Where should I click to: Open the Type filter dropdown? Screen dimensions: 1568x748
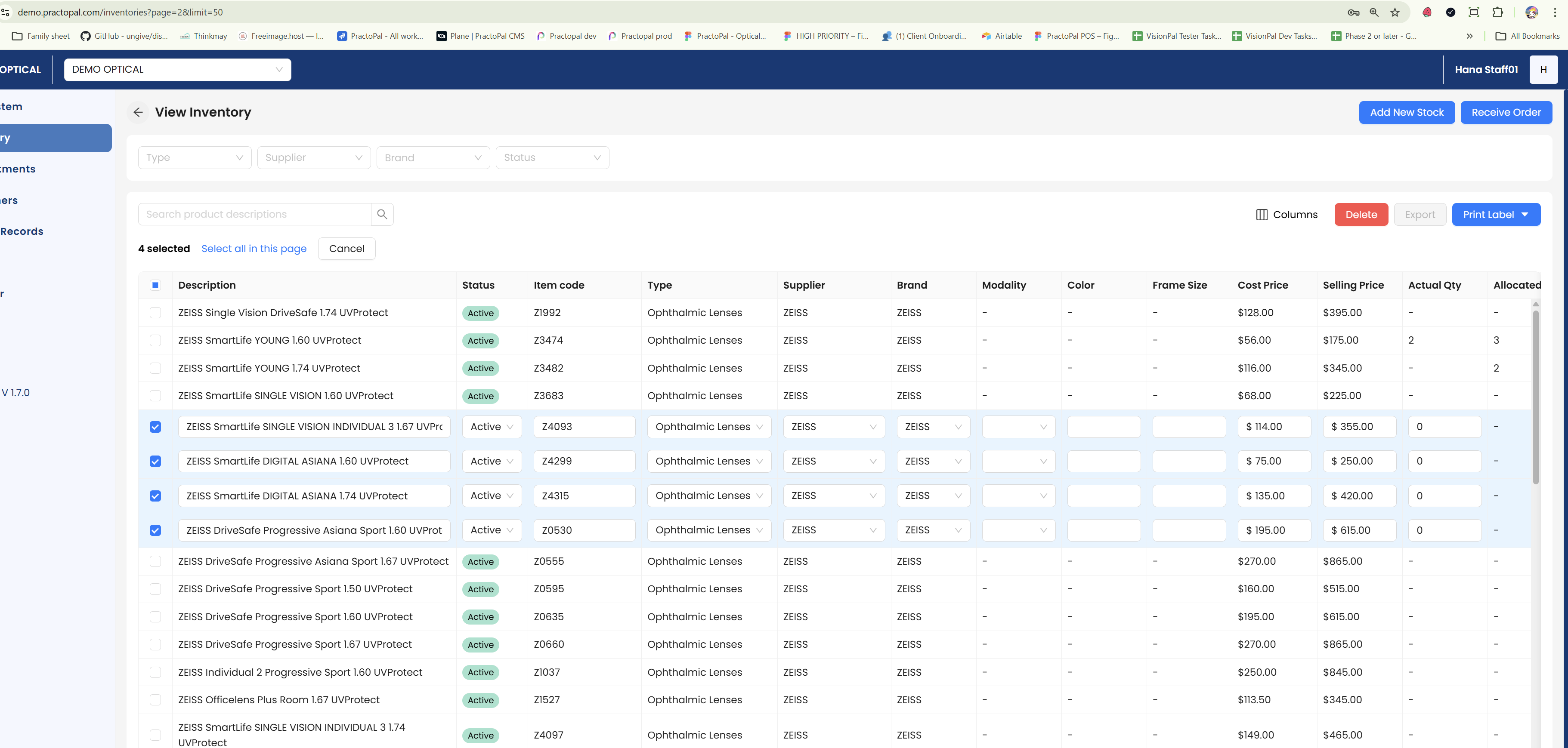click(x=195, y=157)
